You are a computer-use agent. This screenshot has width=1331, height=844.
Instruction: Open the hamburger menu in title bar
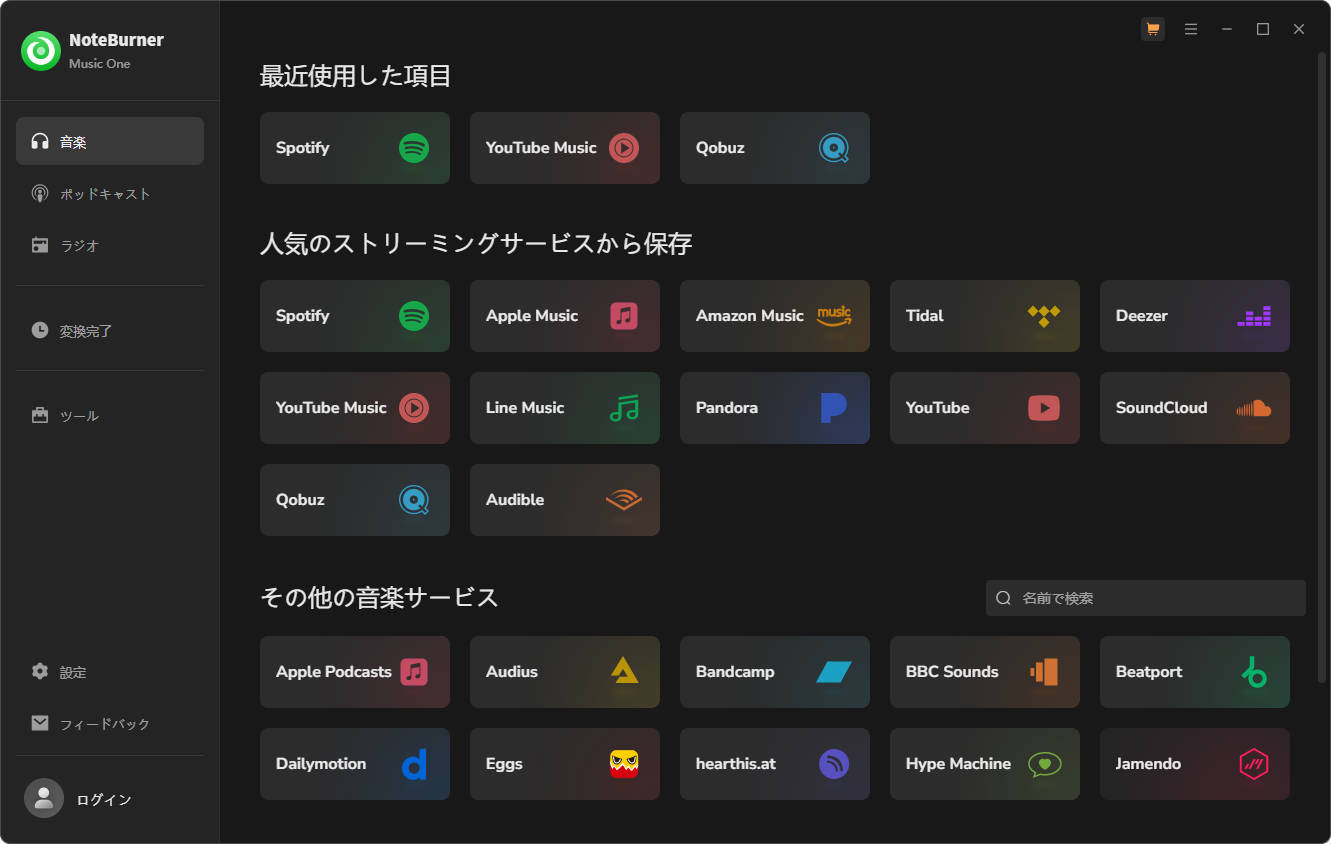click(1191, 29)
